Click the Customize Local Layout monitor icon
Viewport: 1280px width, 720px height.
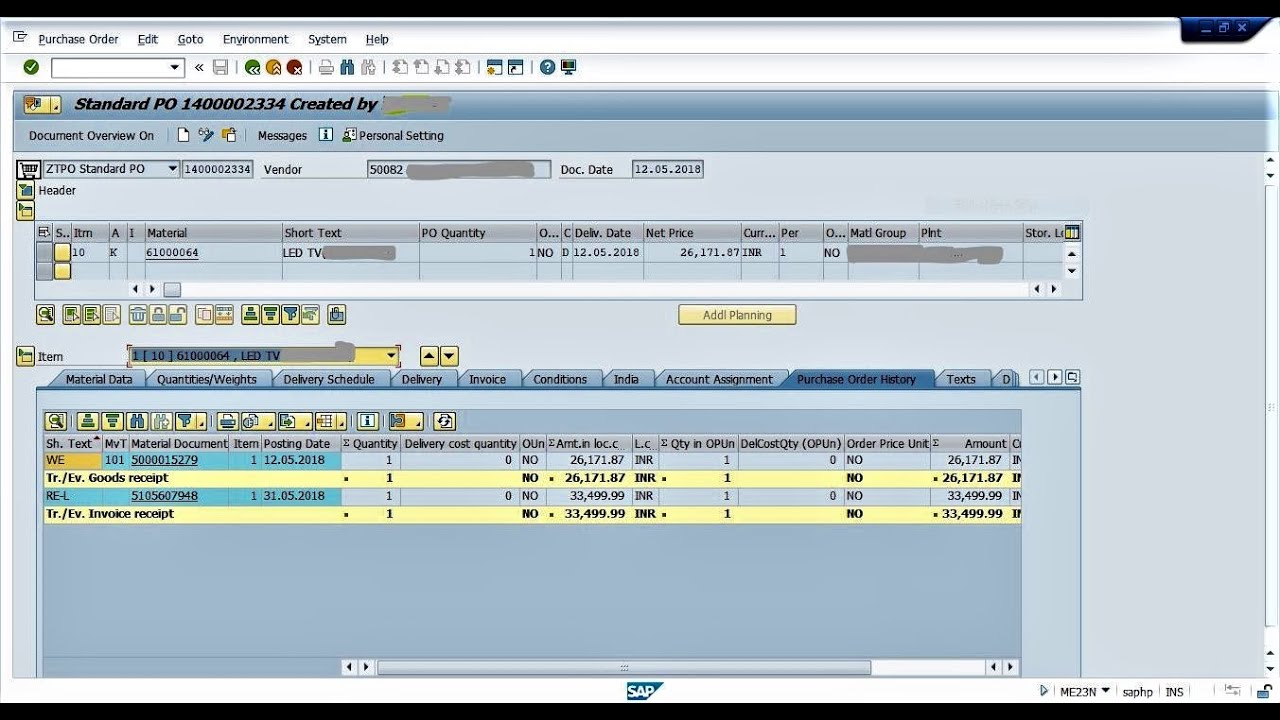click(x=568, y=67)
